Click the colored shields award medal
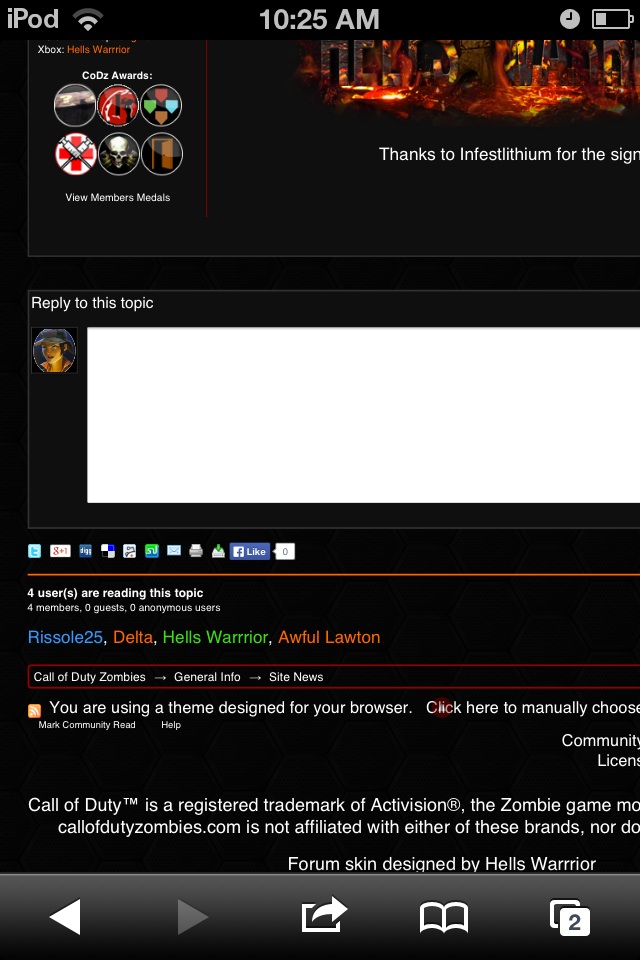Viewport: 640px width, 960px height. point(161,105)
